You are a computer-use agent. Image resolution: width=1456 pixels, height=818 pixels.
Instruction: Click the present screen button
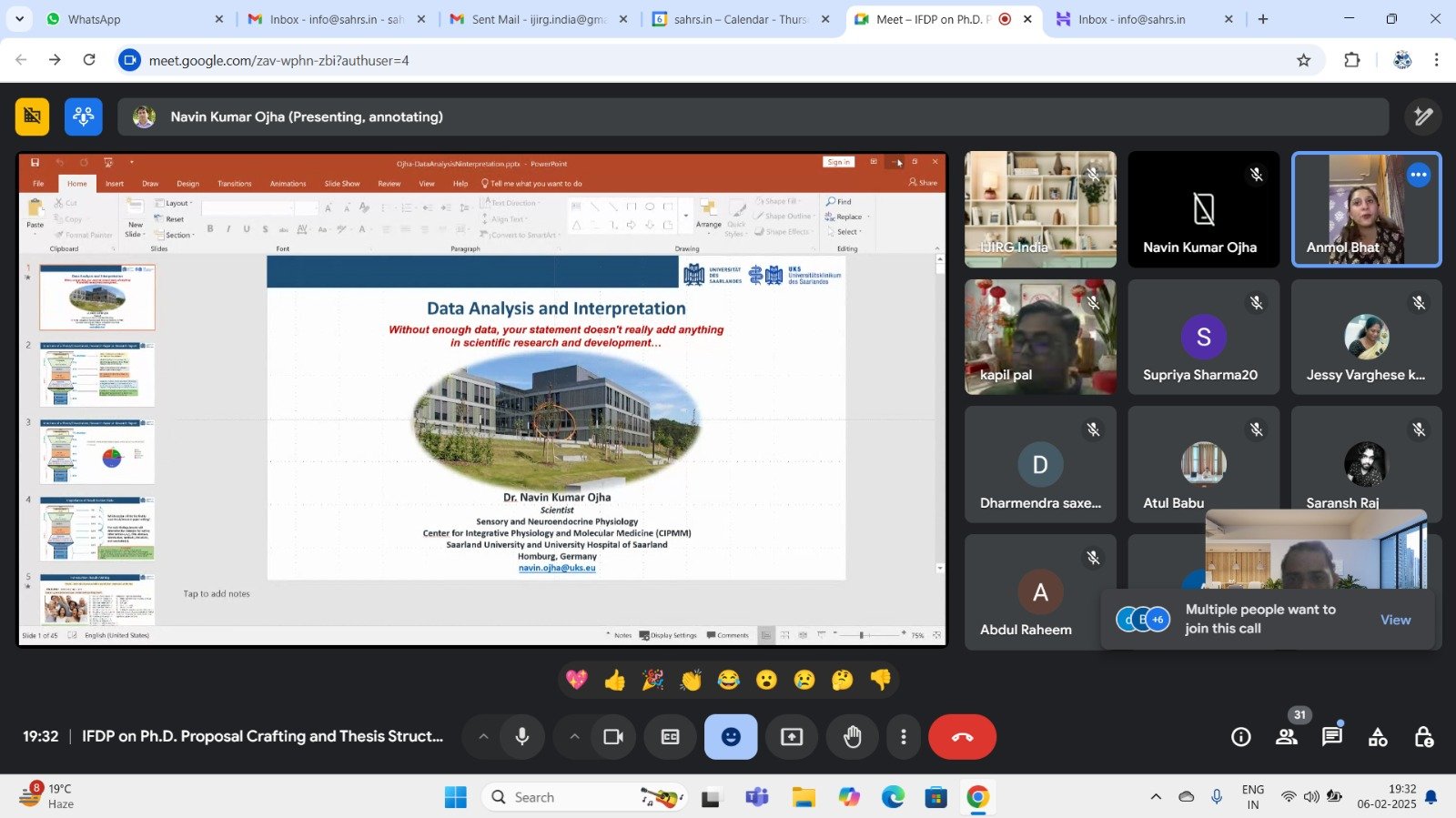click(x=792, y=737)
